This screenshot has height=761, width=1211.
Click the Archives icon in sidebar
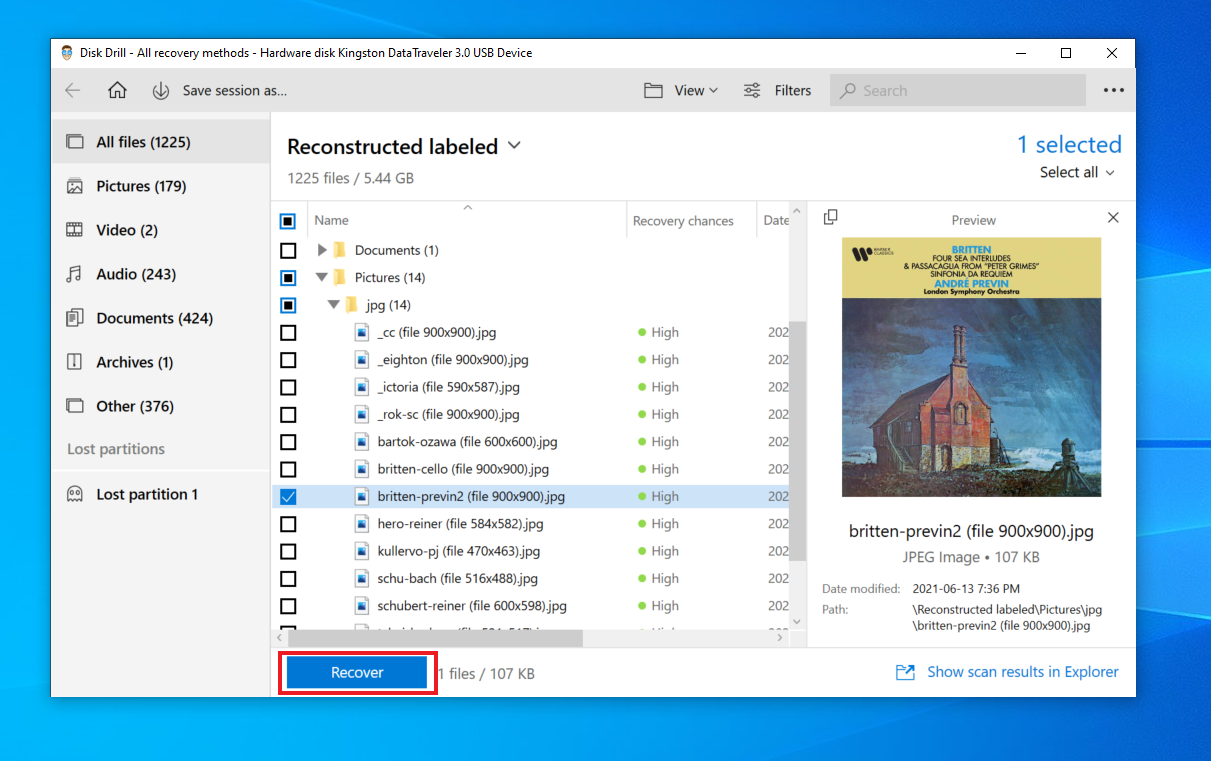coord(75,362)
